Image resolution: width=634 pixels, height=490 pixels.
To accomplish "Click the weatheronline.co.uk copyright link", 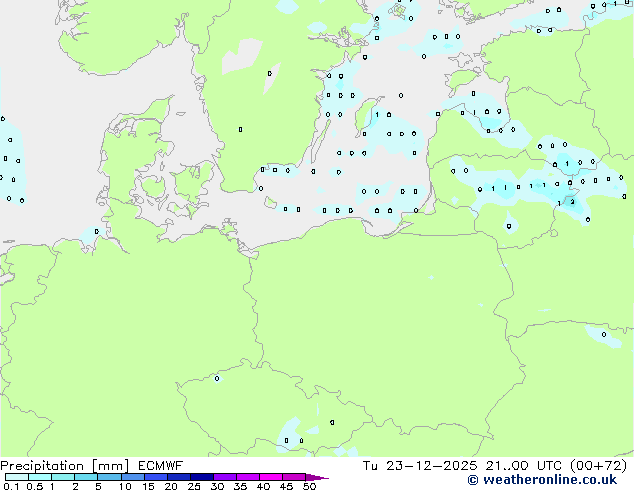I will pos(542,480).
